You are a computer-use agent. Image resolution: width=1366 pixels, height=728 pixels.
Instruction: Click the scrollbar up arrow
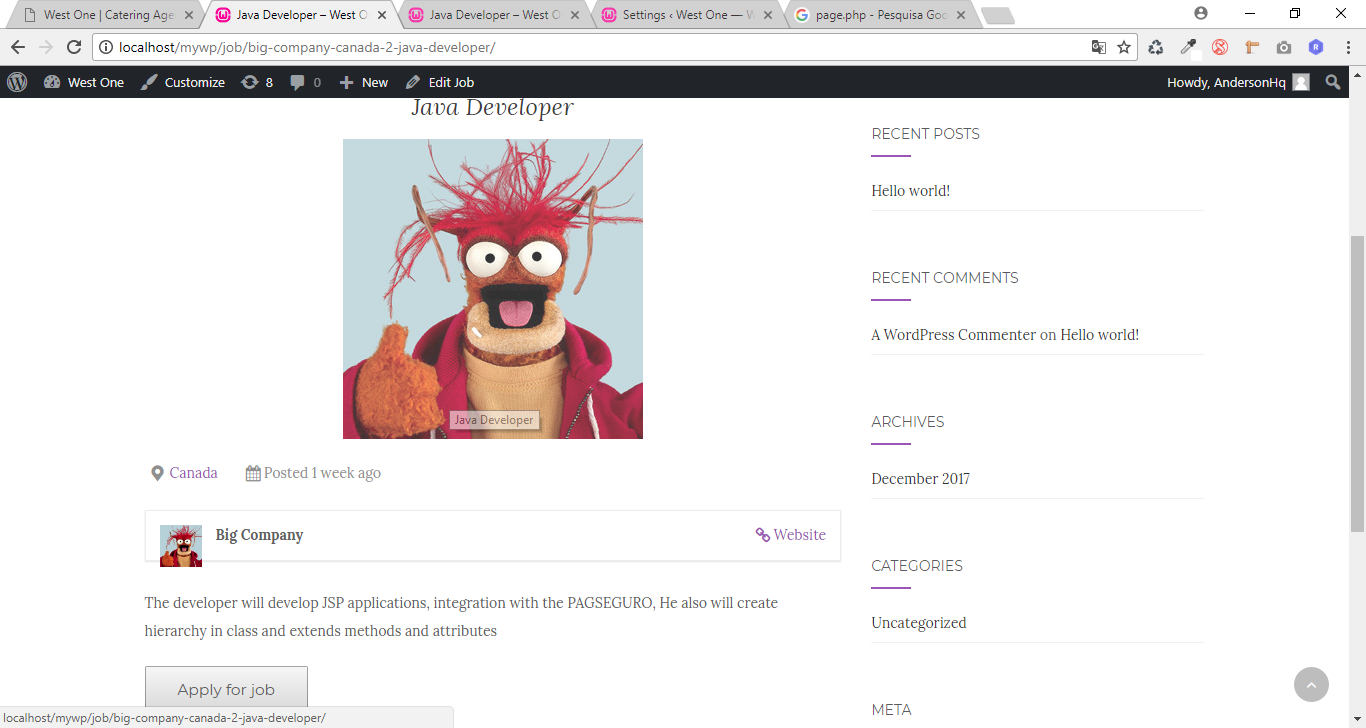point(1357,74)
